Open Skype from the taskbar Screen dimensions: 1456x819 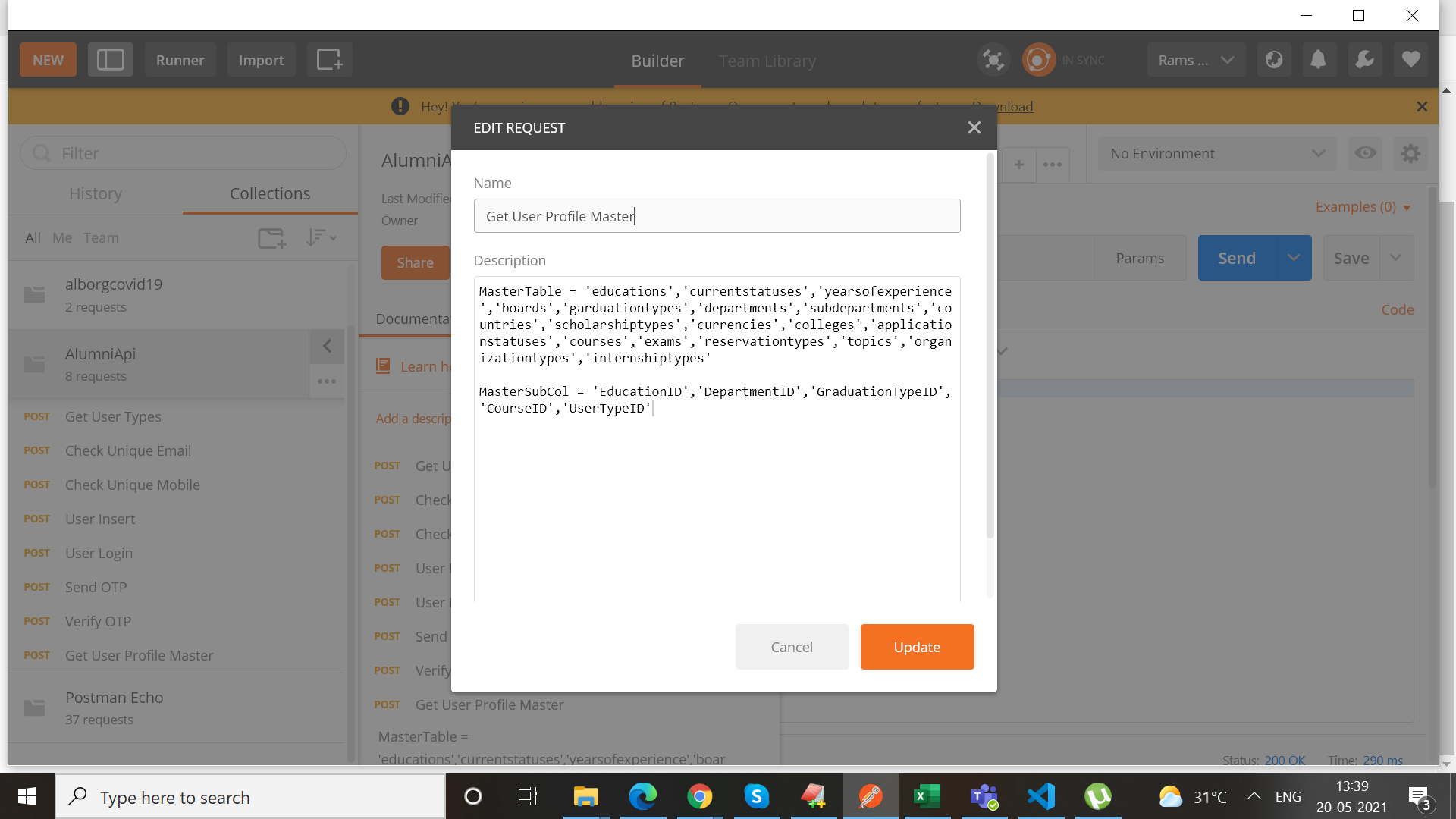point(756,797)
